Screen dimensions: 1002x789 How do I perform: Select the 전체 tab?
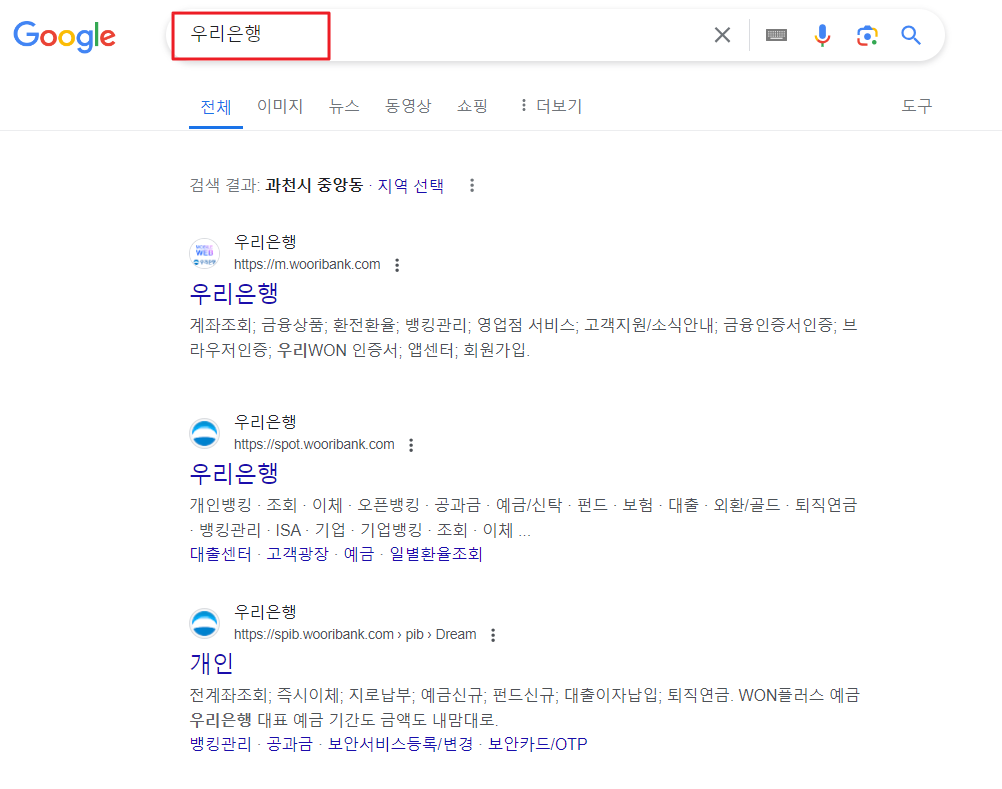pos(215,107)
